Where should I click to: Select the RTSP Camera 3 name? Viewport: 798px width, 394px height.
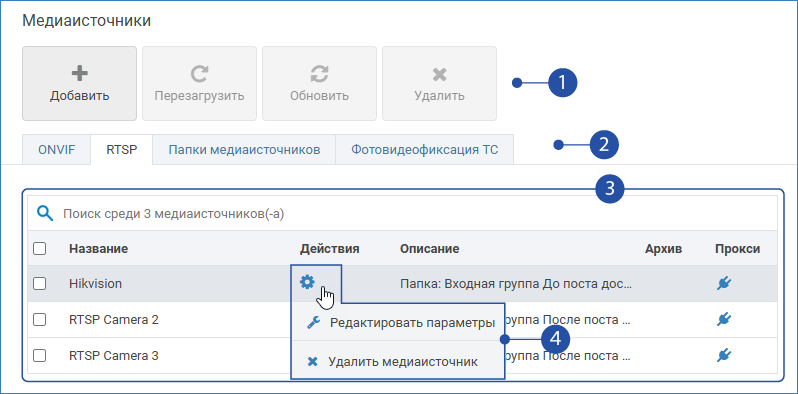(x=114, y=355)
